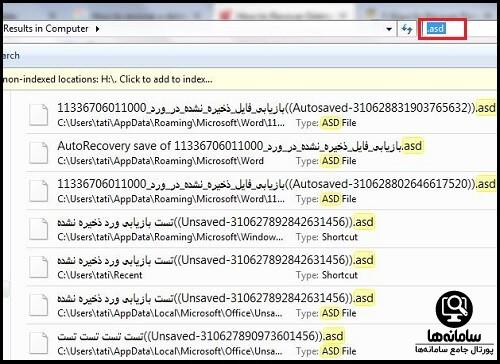Click path ending Microsoft\Window...
Image resolution: width=500 pixels, height=364 pixels.
click(x=171, y=237)
